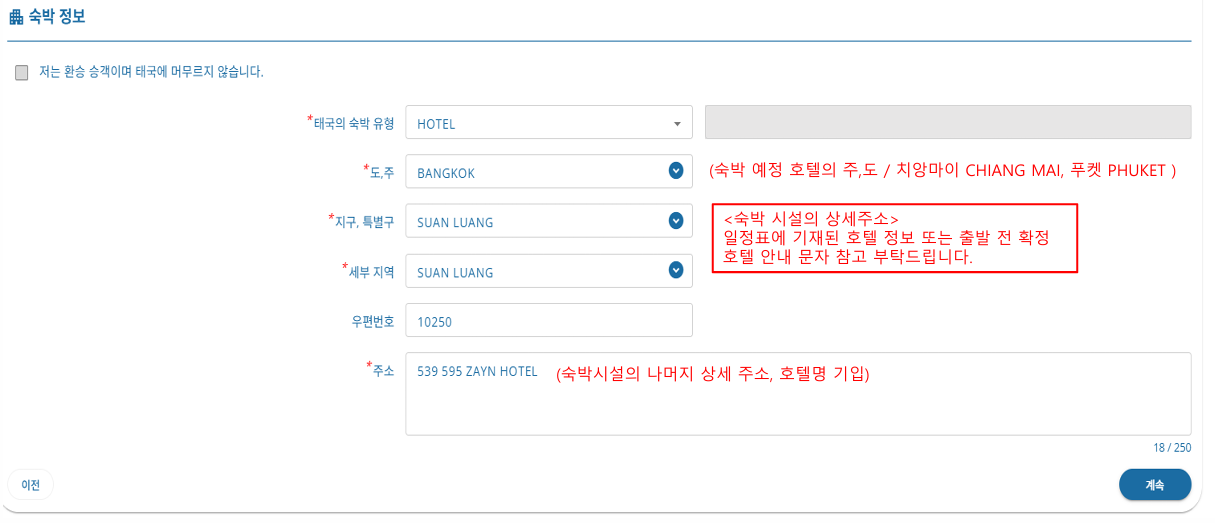
Task: Click the gray disabled field beside HOTEL
Action: click(x=948, y=122)
